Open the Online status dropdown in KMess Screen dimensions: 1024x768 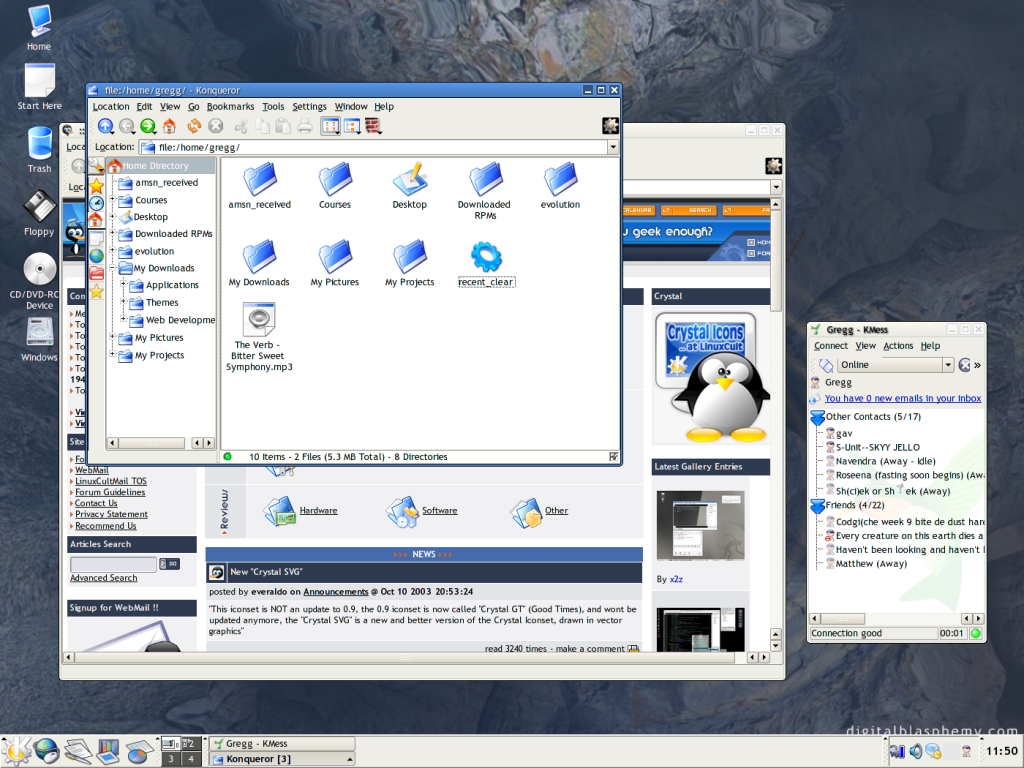coord(948,365)
